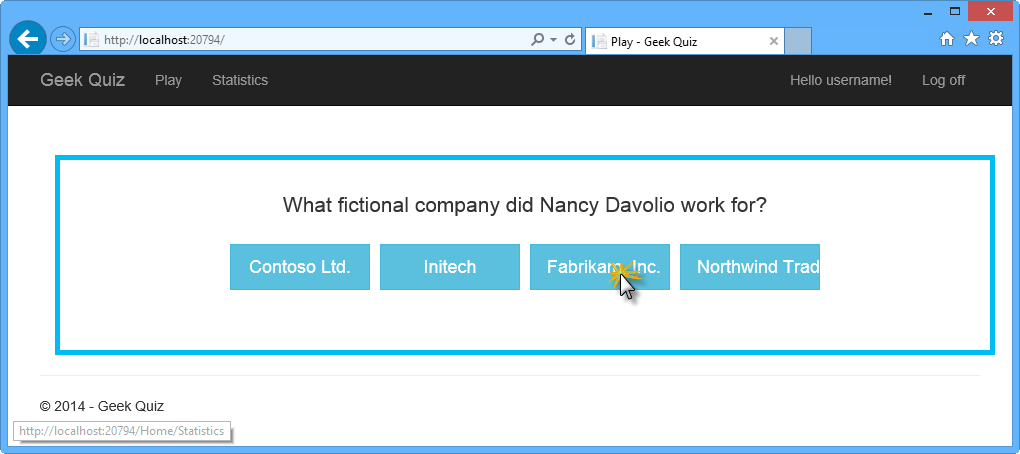Open the Play menu item

tap(168, 80)
